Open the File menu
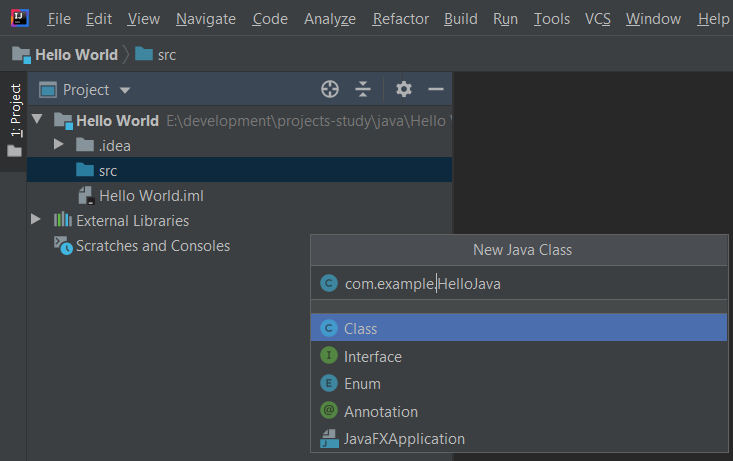 pyautogui.click(x=59, y=19)
